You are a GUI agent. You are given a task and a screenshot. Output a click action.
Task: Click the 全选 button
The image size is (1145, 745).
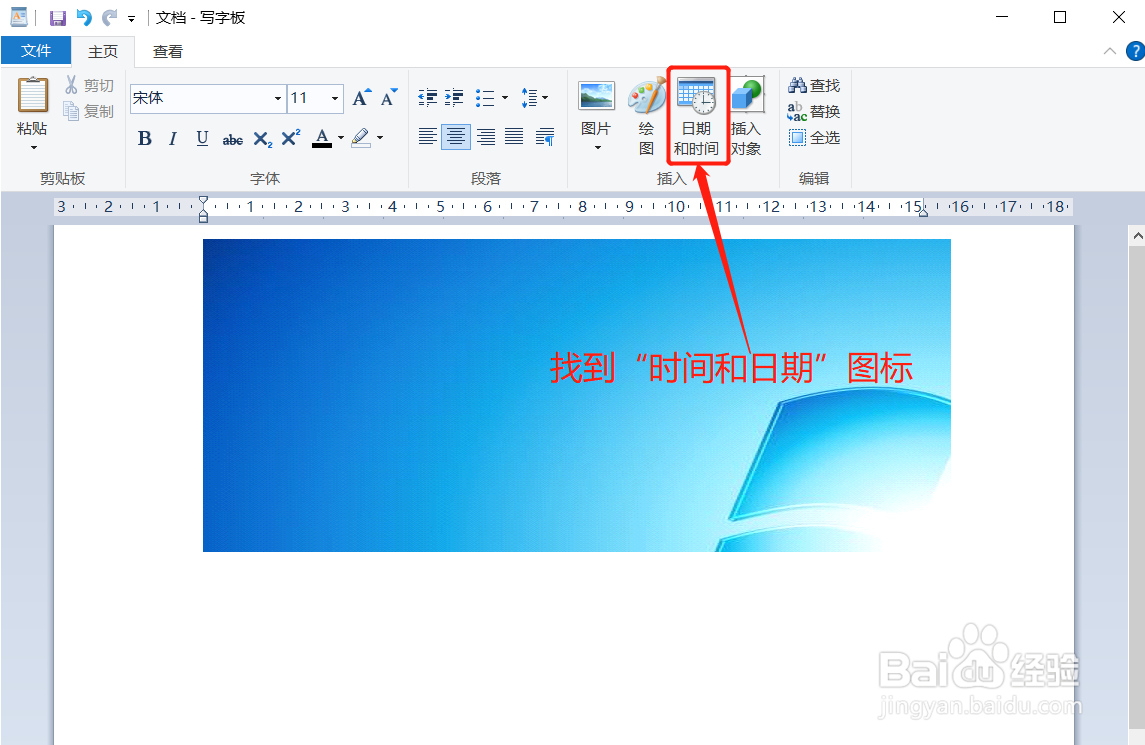[814, 137]
